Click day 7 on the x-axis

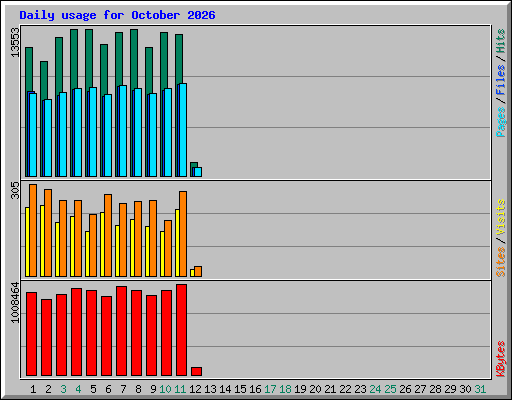(123, 389)
